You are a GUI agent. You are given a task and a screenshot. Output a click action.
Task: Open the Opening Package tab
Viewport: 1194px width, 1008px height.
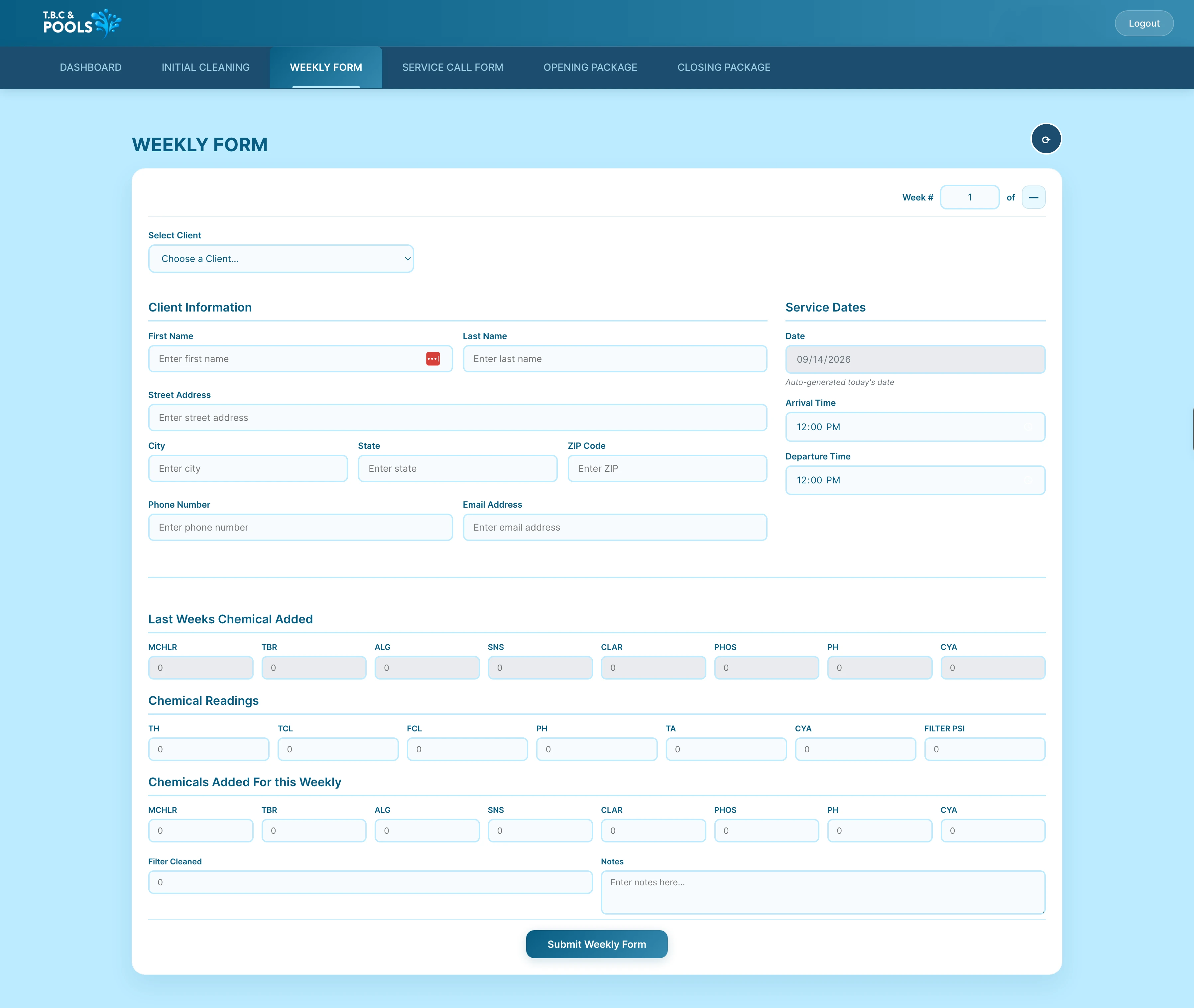pyautogui.click(x=590, y=67)
